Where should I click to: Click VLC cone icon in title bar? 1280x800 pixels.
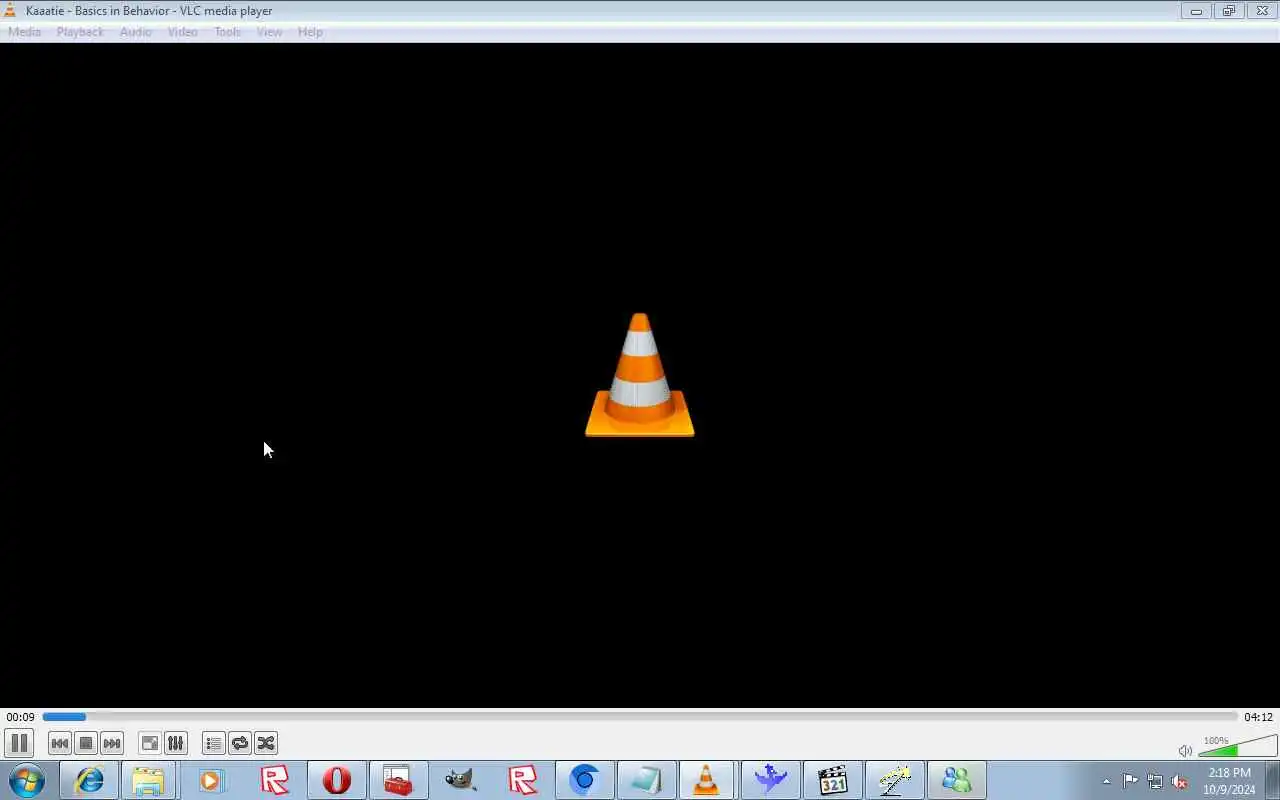[x=10, y=10]
